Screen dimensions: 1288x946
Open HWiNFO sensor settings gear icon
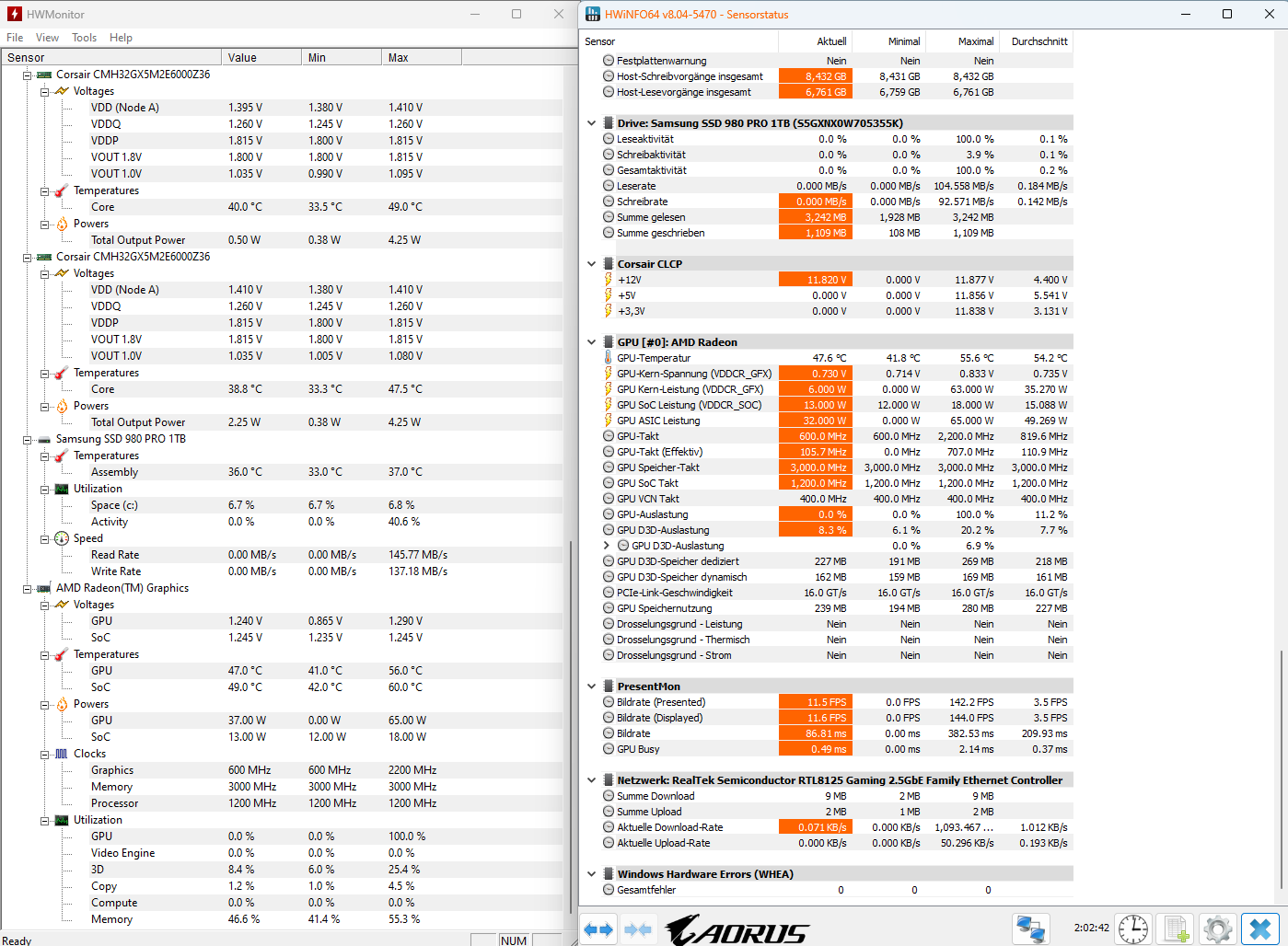point(1217,929)
